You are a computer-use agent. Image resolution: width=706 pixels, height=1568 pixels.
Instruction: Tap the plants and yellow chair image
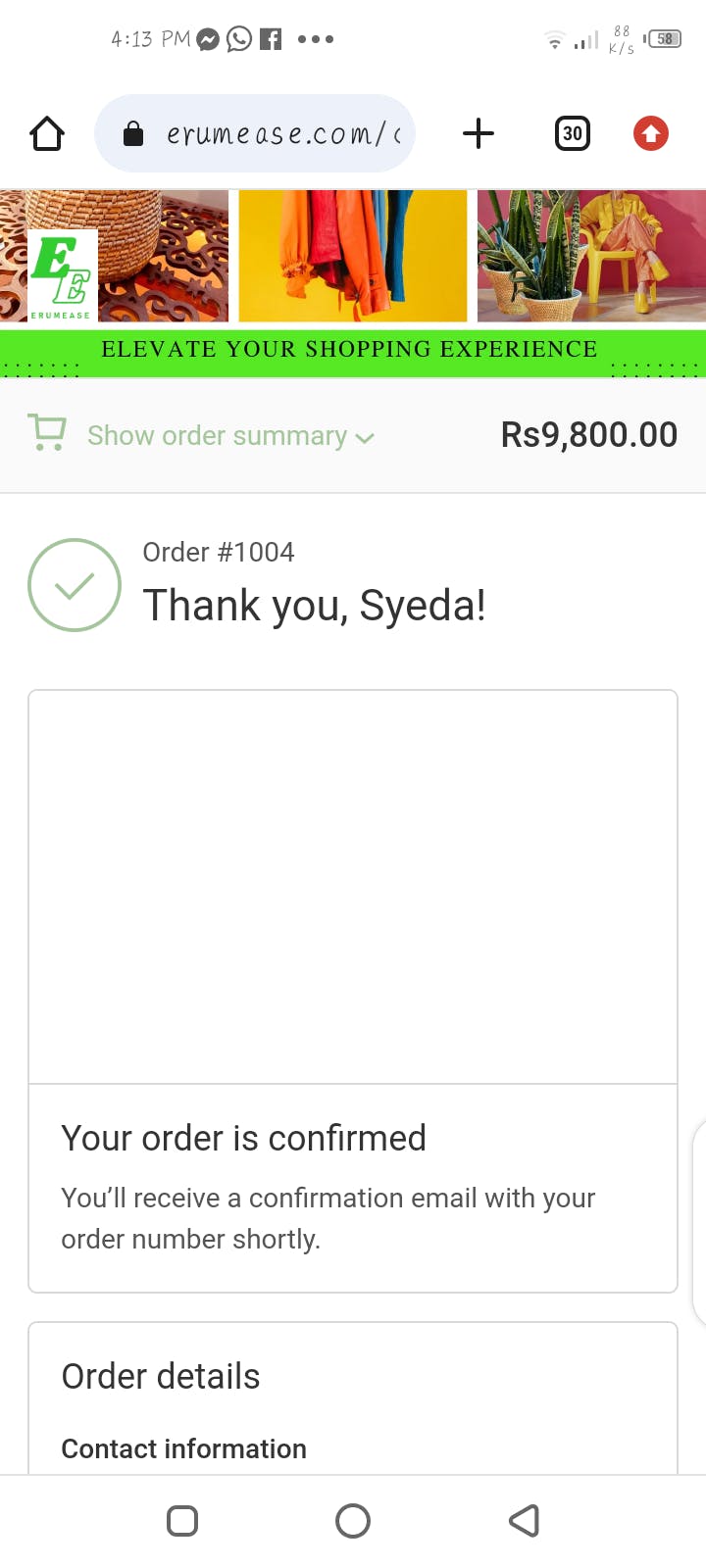591,256
